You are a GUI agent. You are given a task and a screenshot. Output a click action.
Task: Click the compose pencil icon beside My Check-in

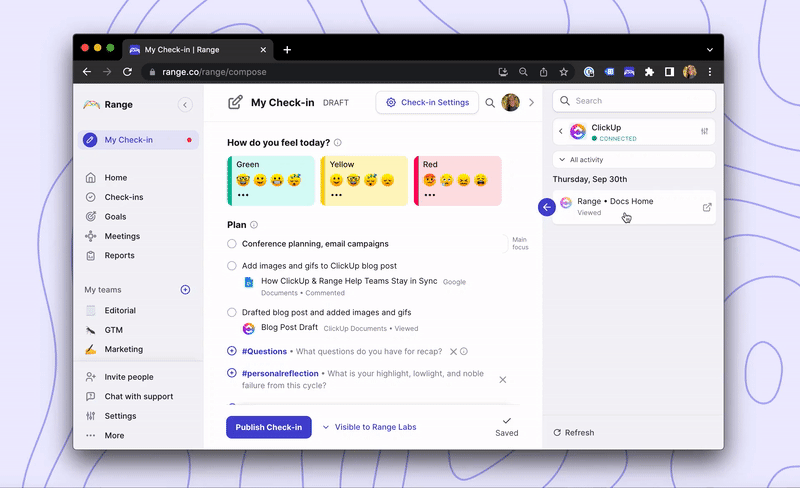point(235,102)
